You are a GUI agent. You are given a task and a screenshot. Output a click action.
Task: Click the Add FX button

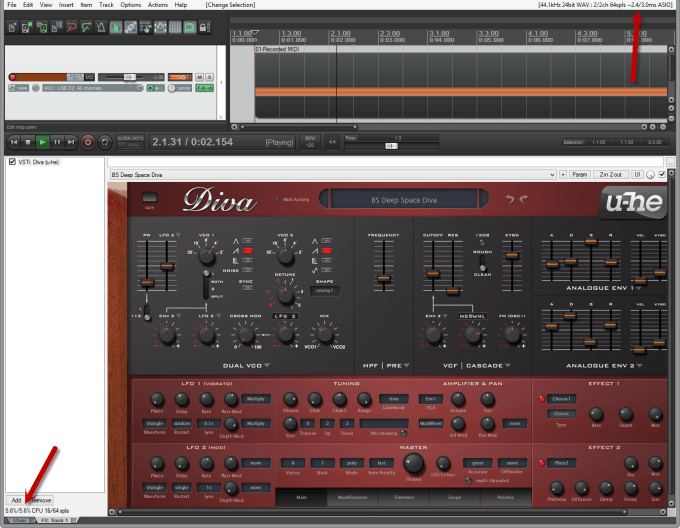click(x=16, y=499)
